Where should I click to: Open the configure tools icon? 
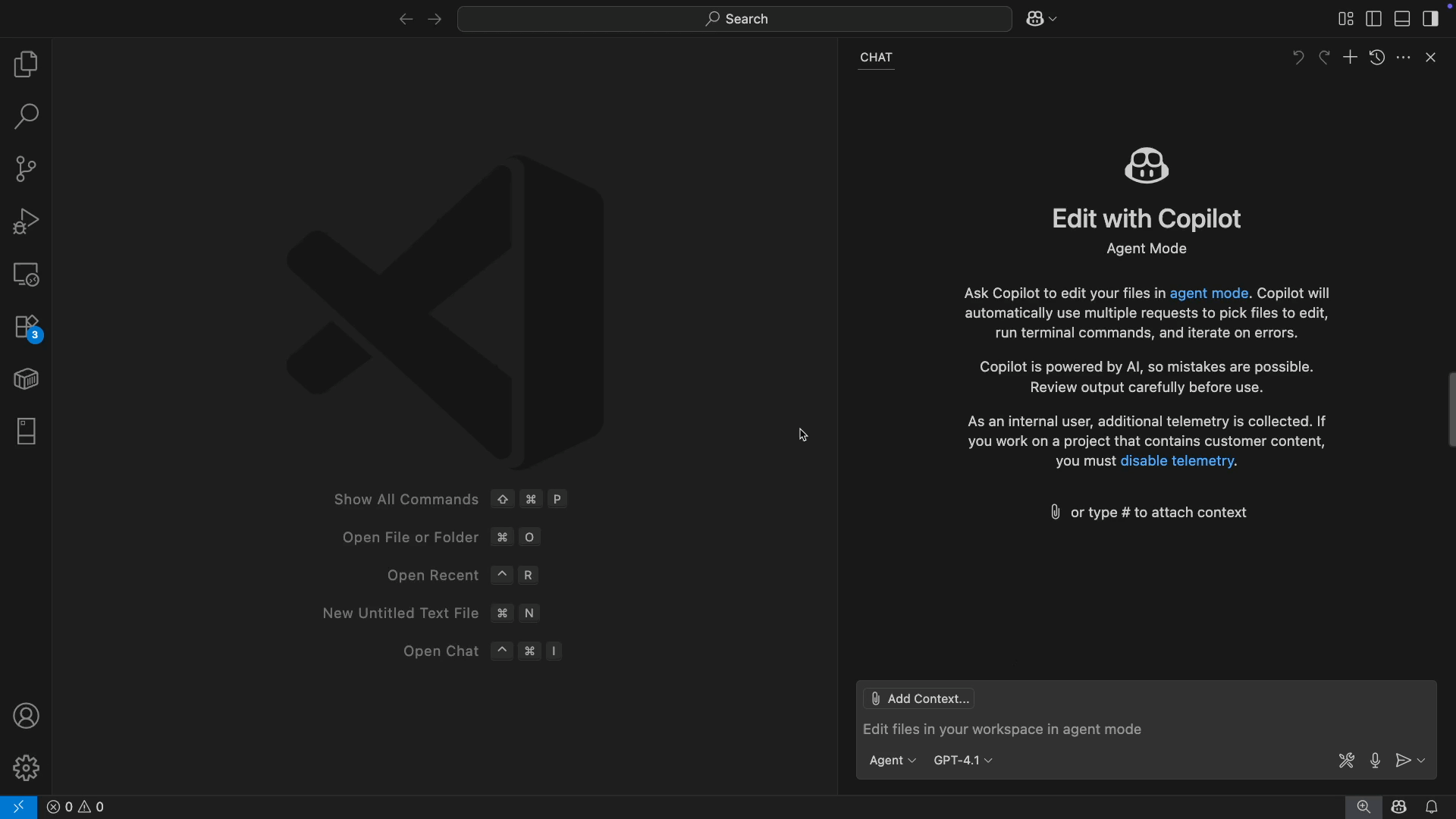point(1346,761)
